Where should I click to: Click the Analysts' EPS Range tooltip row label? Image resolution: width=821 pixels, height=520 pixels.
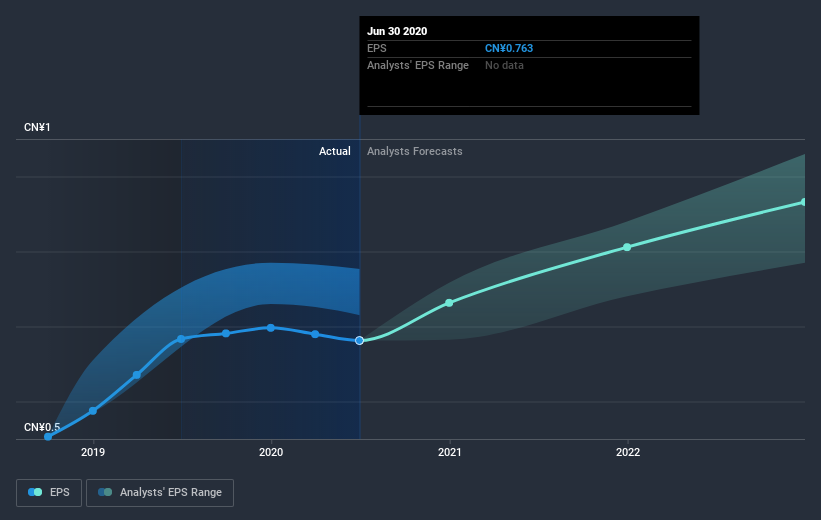418,65
